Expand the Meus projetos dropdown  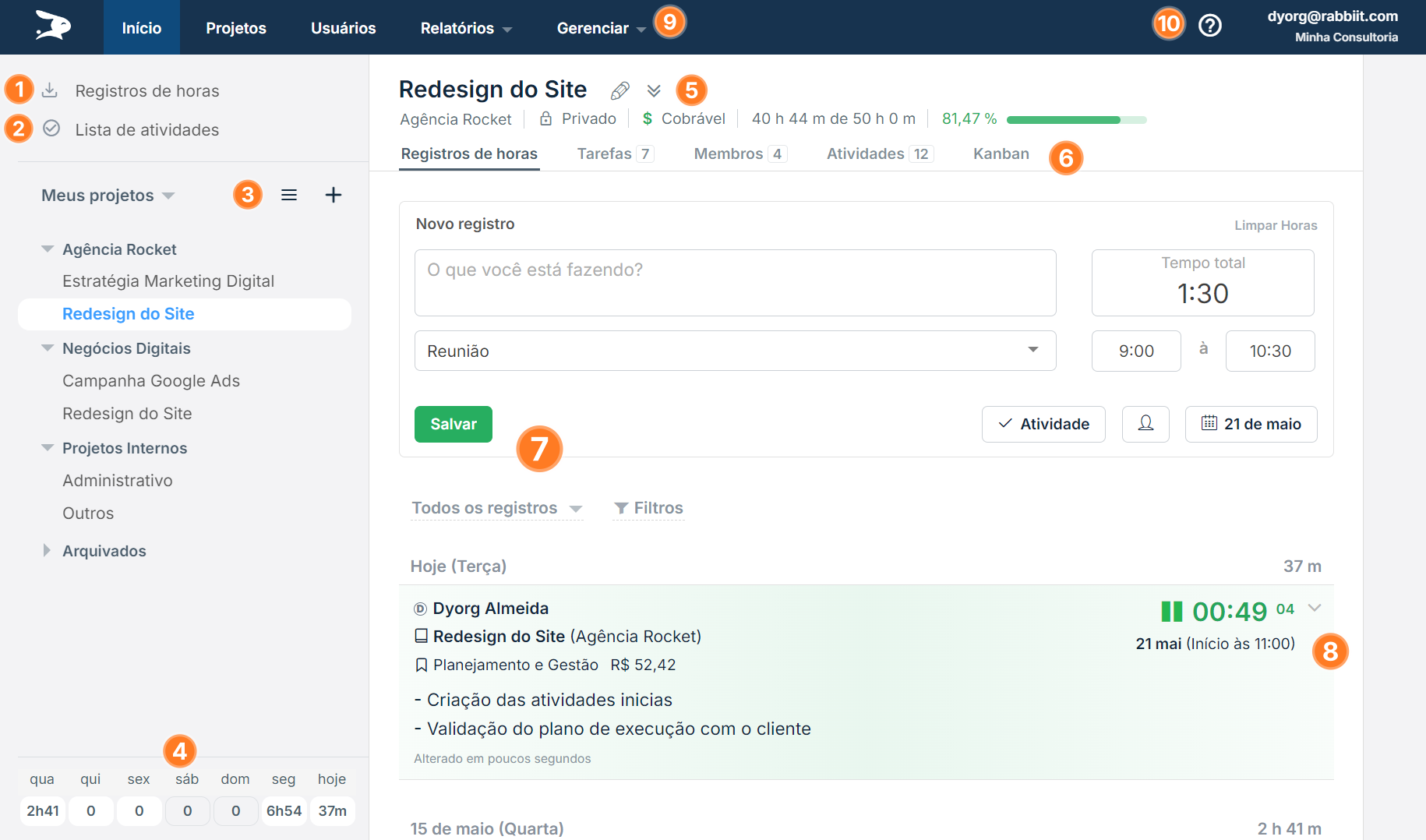click(108, 195)
